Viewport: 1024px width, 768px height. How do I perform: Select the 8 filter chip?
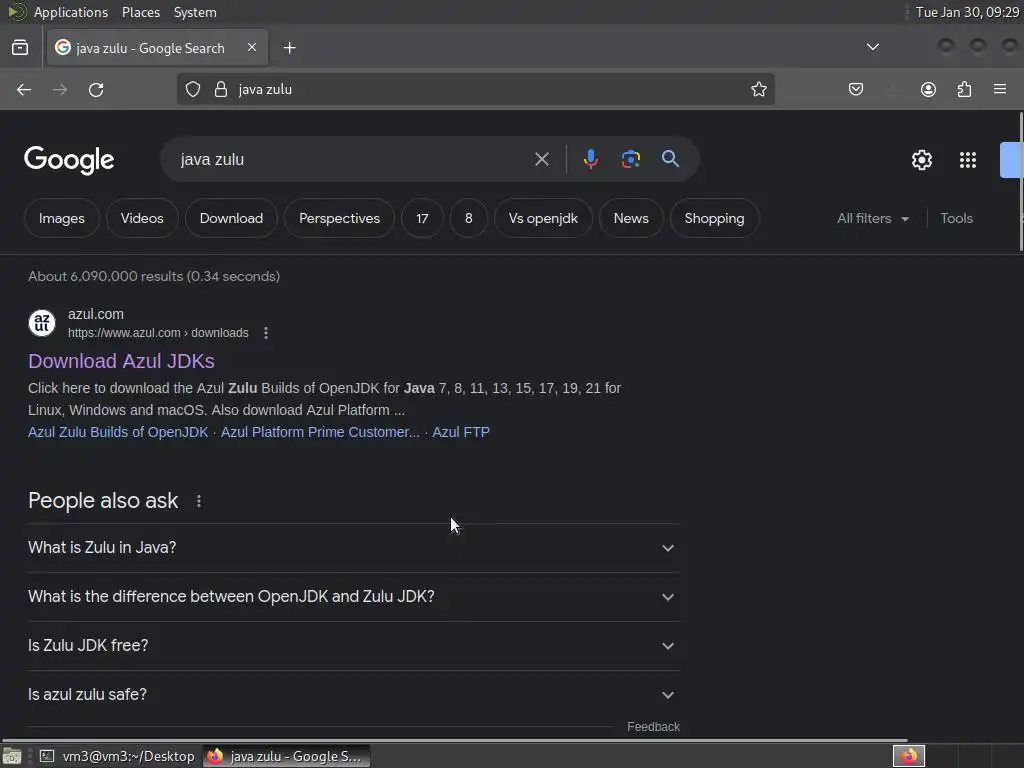469,218
